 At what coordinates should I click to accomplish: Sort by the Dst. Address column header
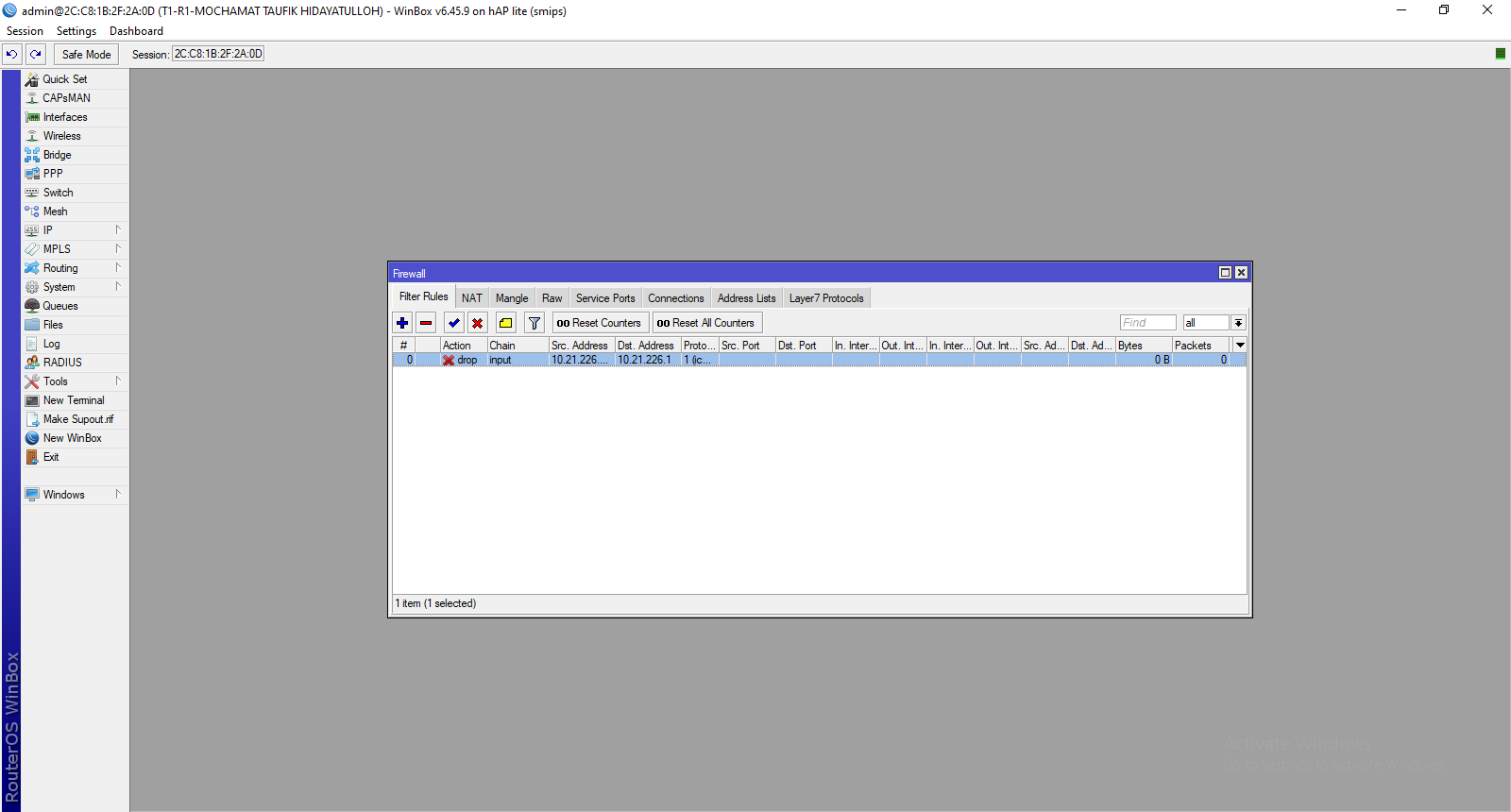[648, 346]
